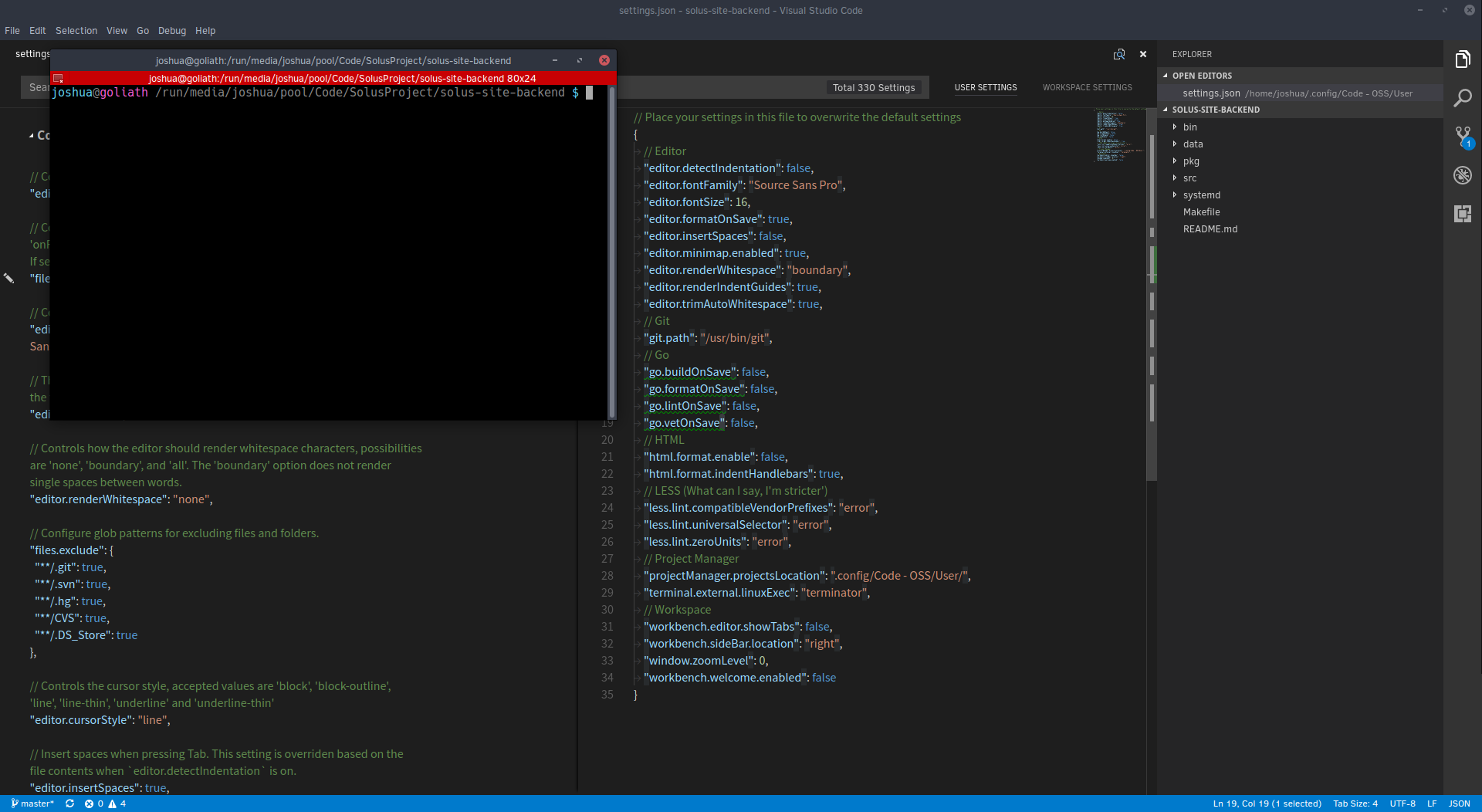Open warnings count indicator showing 4
Image resolution: width=1482 pixels, height=812 pixels.
(117, 804)
